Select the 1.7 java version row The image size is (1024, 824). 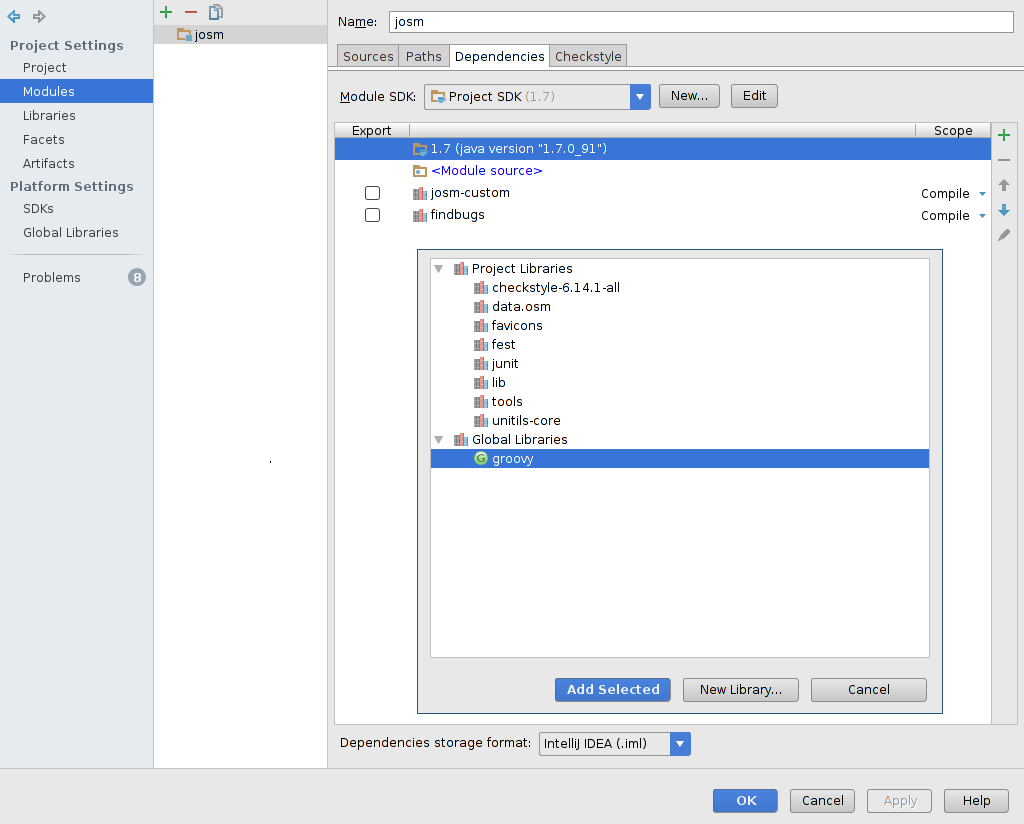[x=662, y=149]
